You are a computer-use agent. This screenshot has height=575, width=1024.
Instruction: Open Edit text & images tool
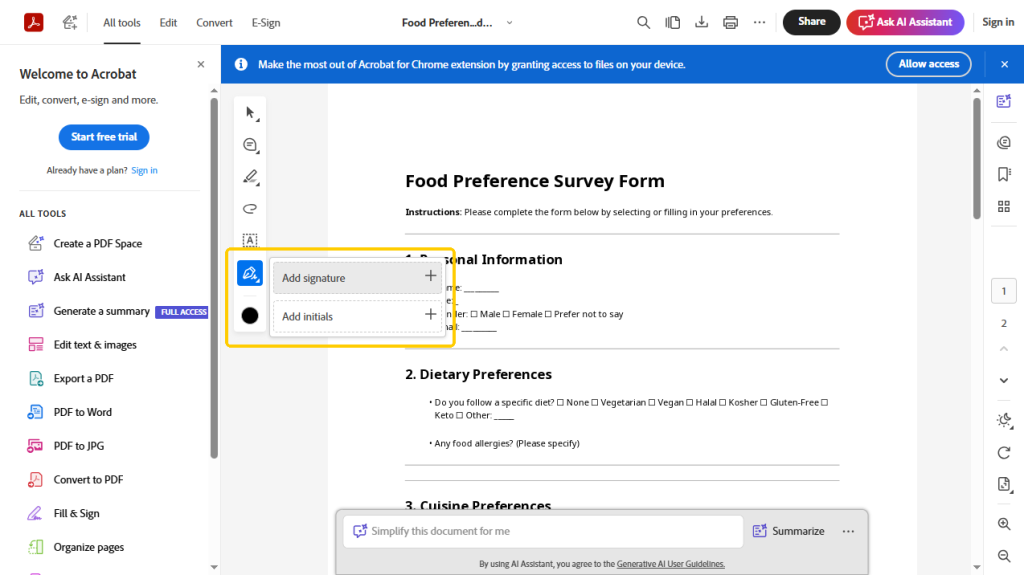[82, 345]
